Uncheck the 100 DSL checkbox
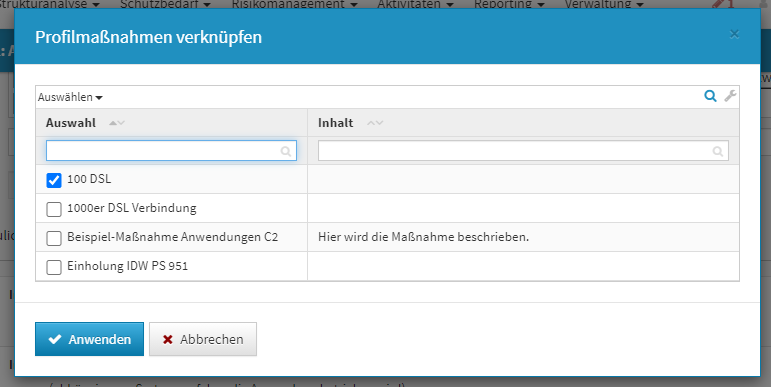Viewport: 771px width, 387px height. 54,180
